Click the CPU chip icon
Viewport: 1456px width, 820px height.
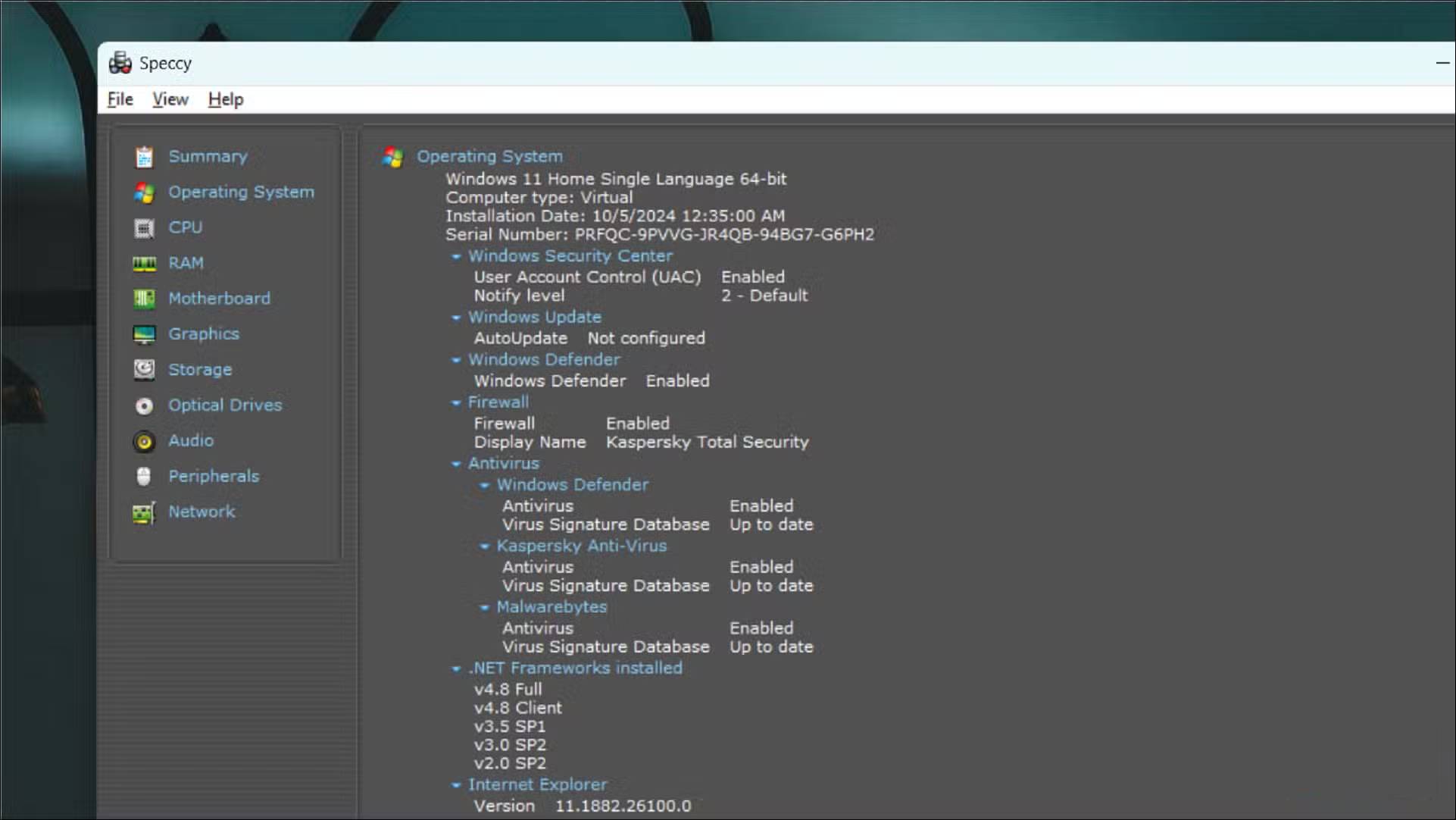[144, 227]
